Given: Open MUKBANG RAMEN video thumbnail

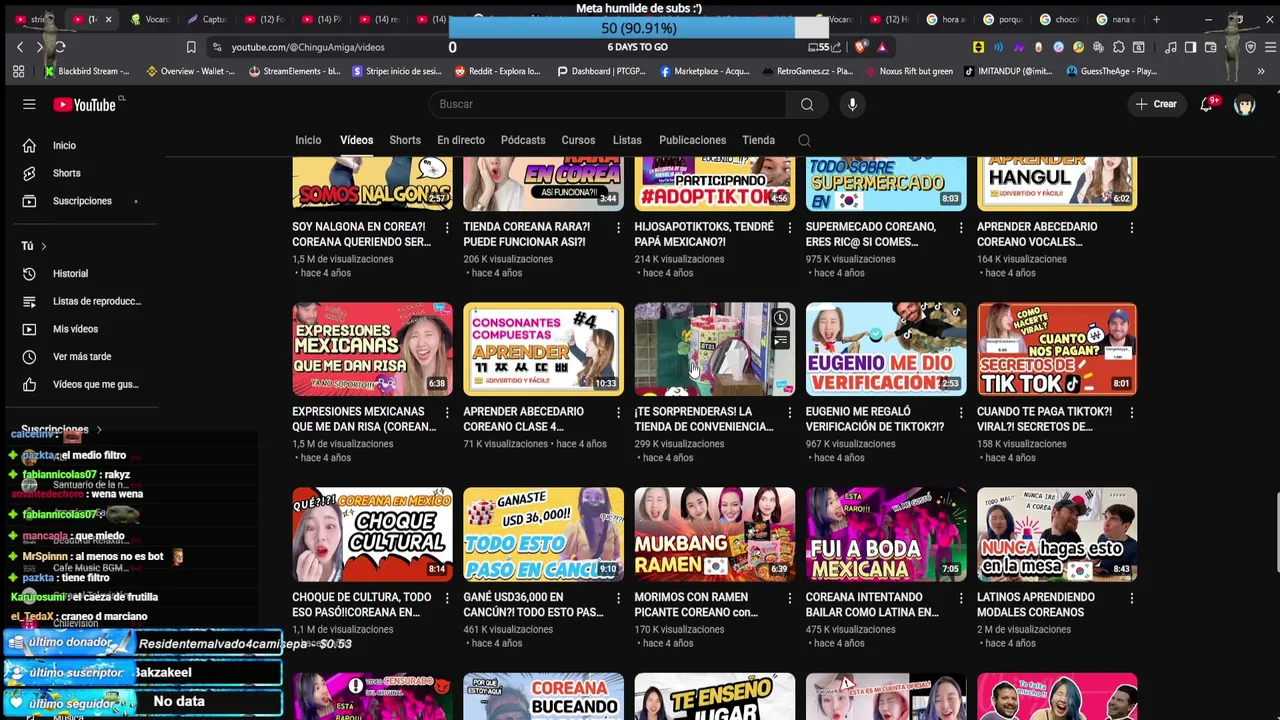Looking at the screenshot, I should pyautogui.click(x=714, y=534).
